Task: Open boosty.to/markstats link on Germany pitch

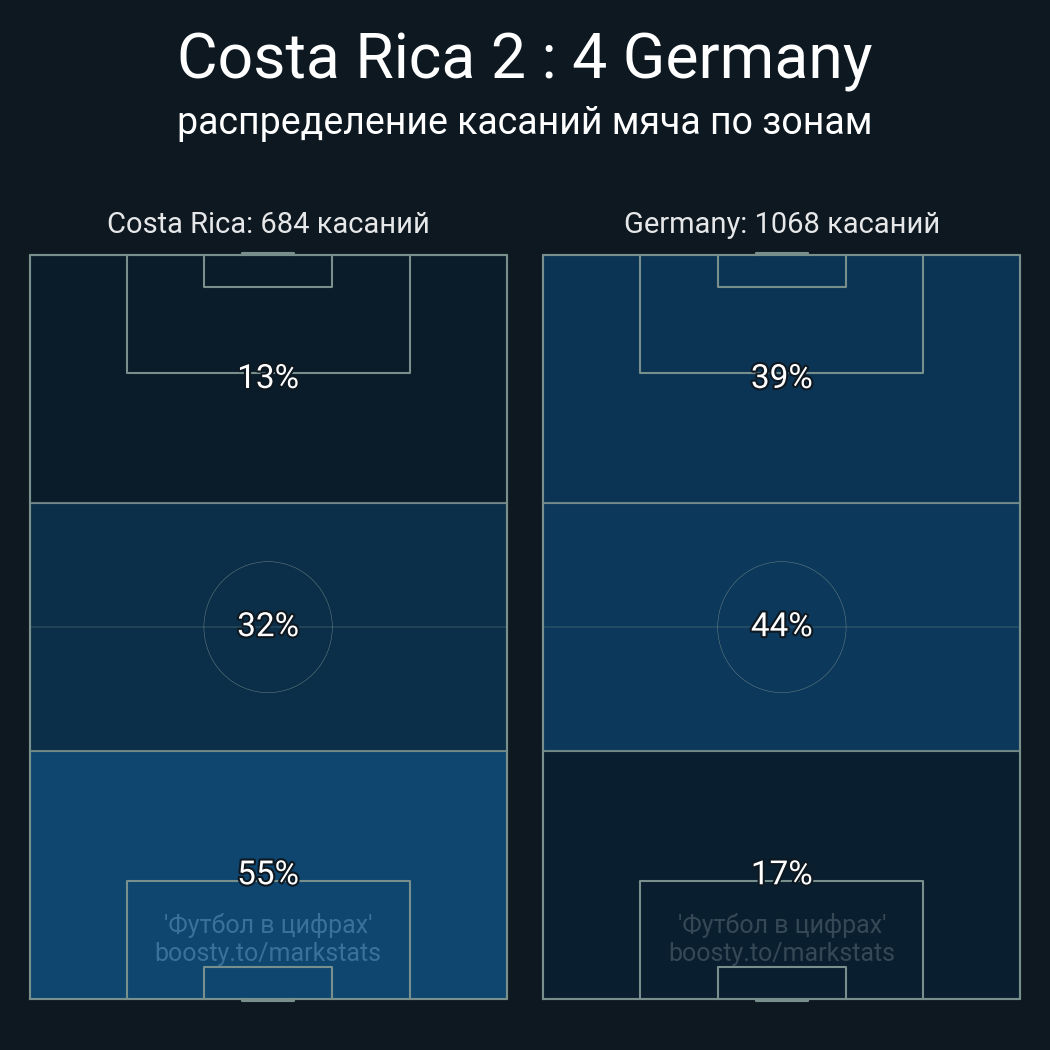Action: (x=781, y=952)
